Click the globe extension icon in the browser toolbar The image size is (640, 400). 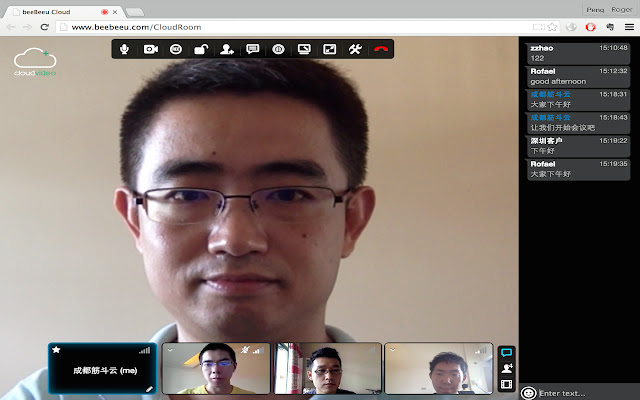[x=571, y=27]
